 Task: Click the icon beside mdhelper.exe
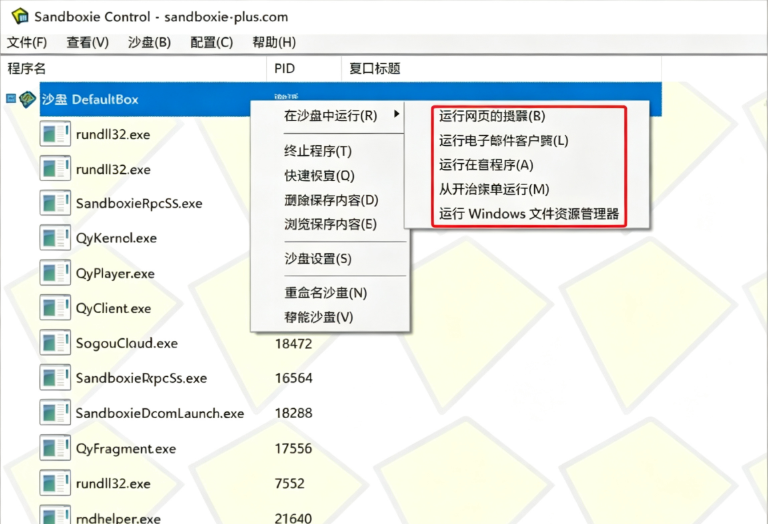pyautogui.click(x=55, y=515)
